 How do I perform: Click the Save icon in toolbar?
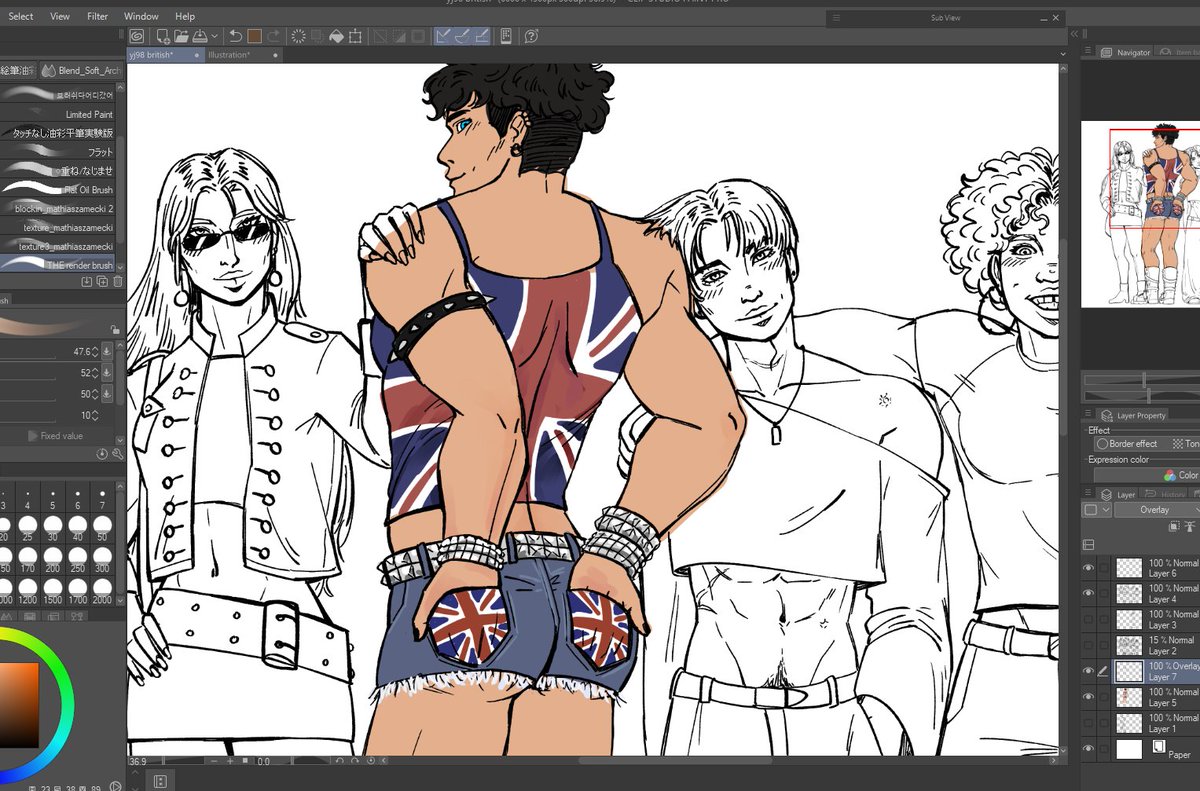pyautogui.click(x=200, y=36)
